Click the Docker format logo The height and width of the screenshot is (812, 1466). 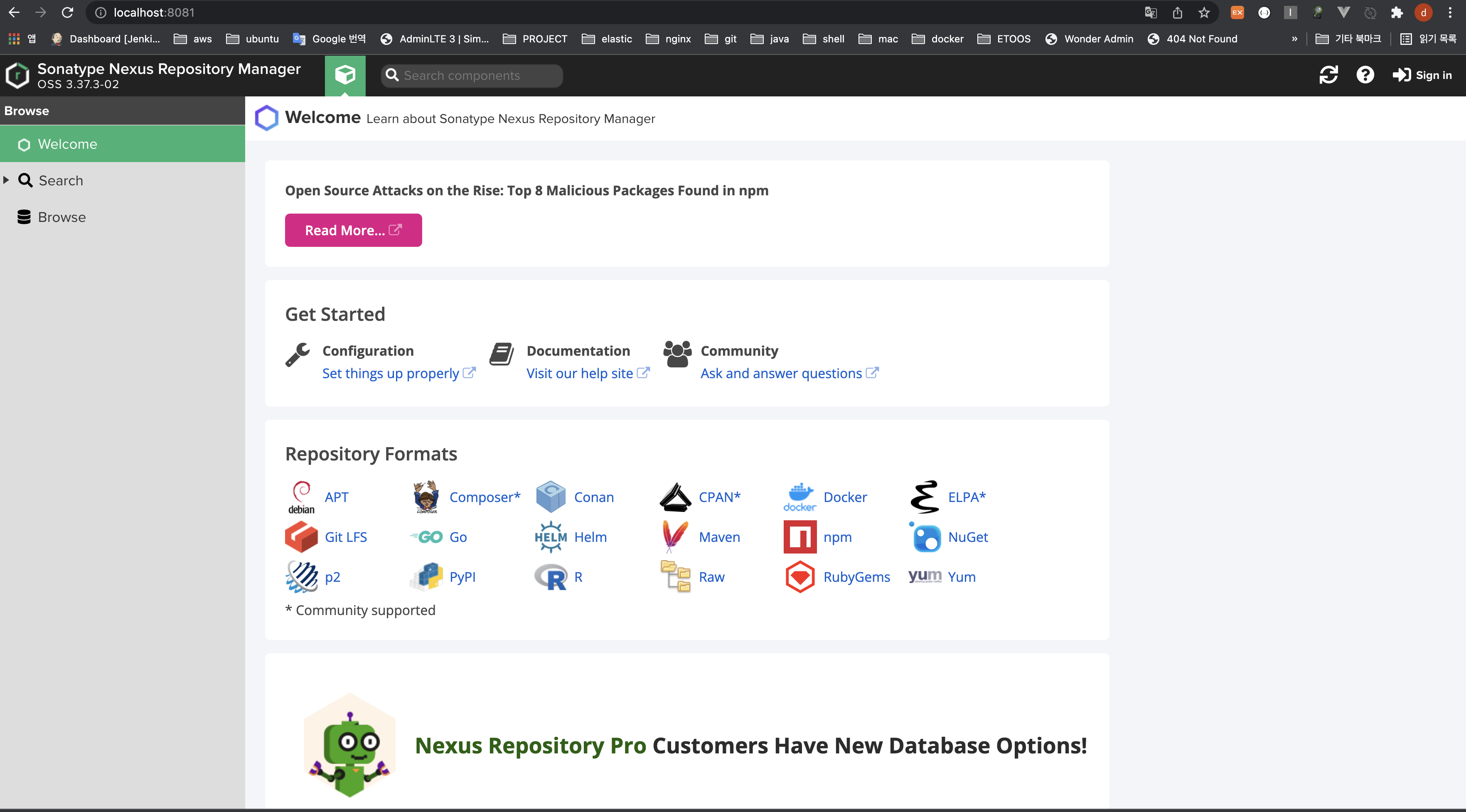click(x=799, y=497)
